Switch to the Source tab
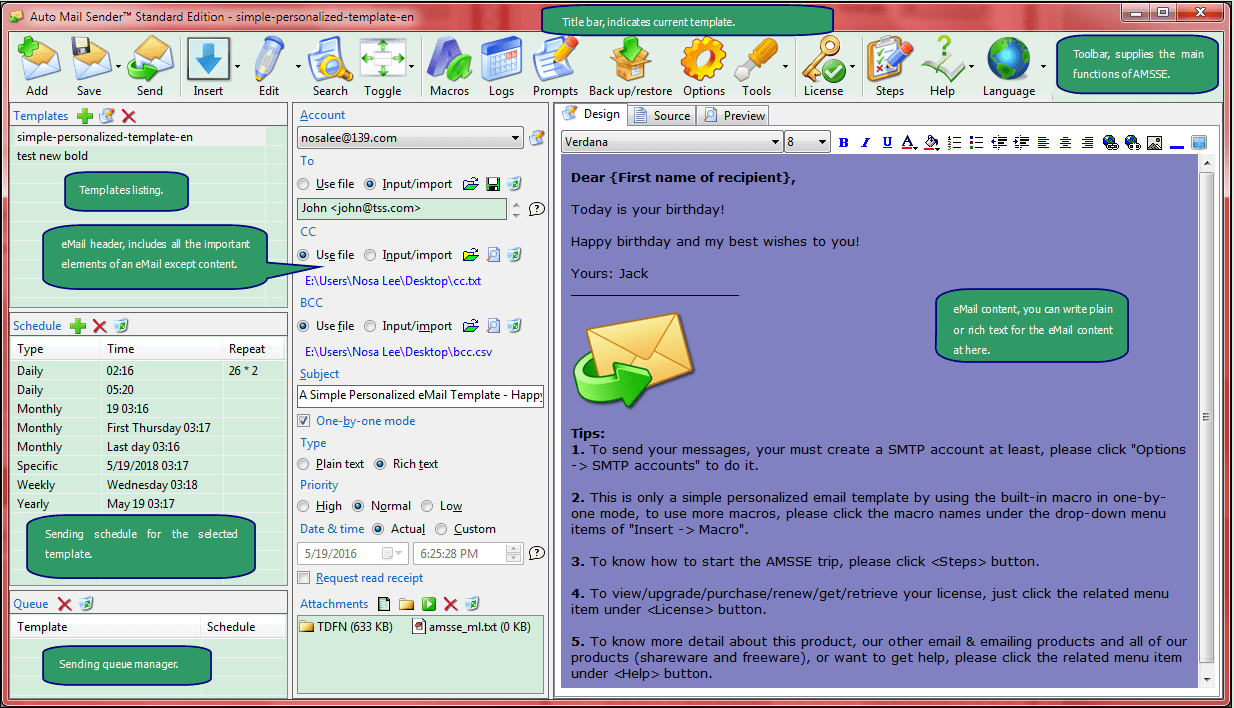The height and width of the screenshot is (708, 1234). [663, 115]
